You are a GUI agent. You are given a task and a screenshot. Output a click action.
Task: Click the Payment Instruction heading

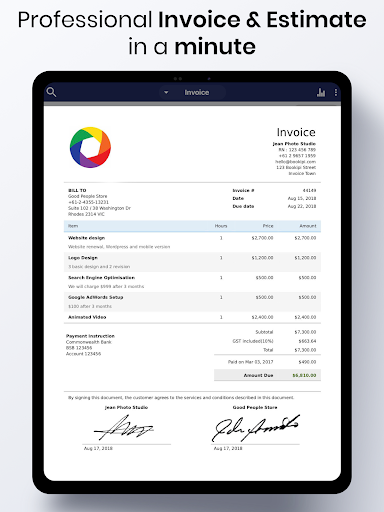[90, 336]
